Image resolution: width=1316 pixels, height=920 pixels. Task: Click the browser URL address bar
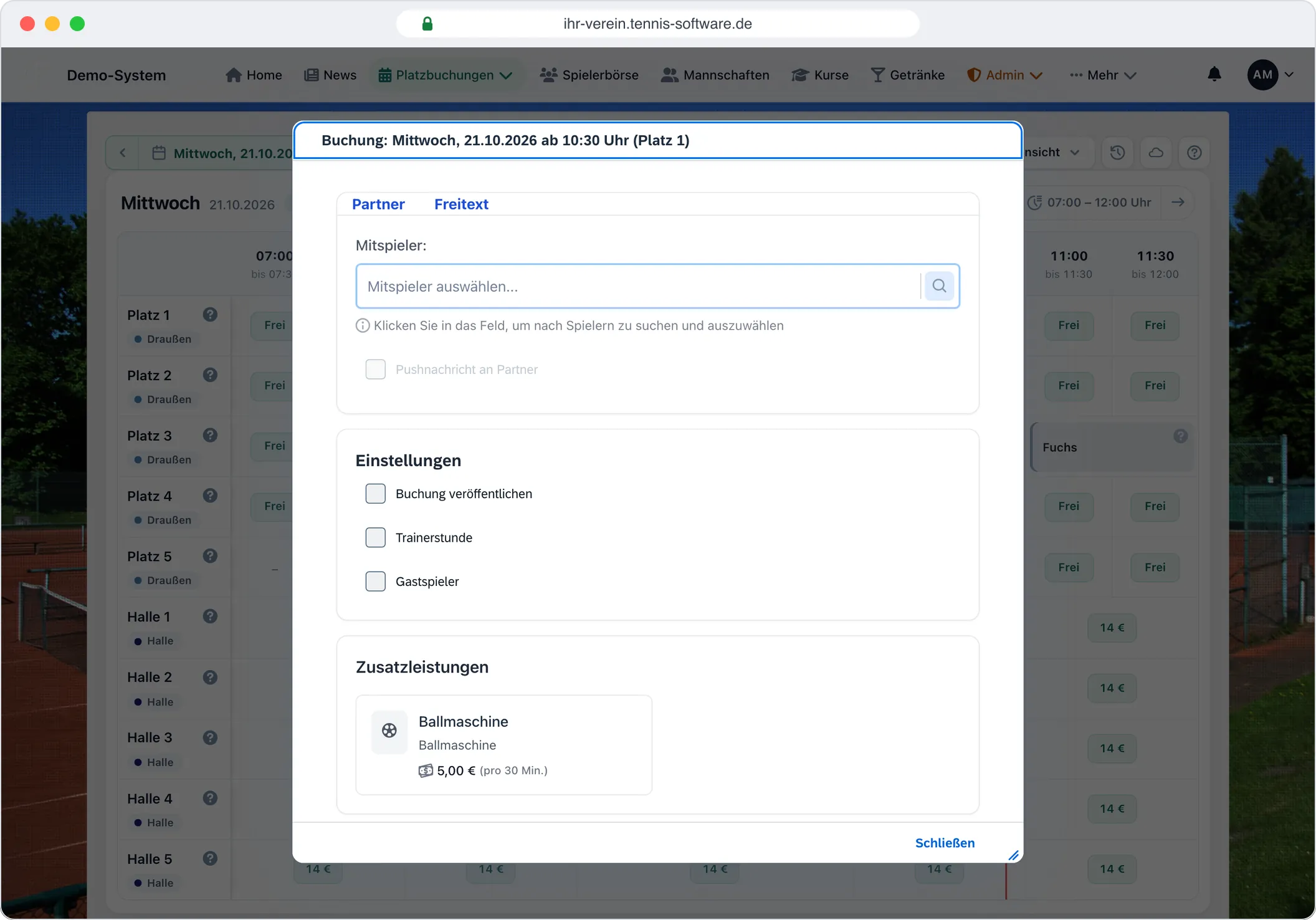tap(657, 24)
